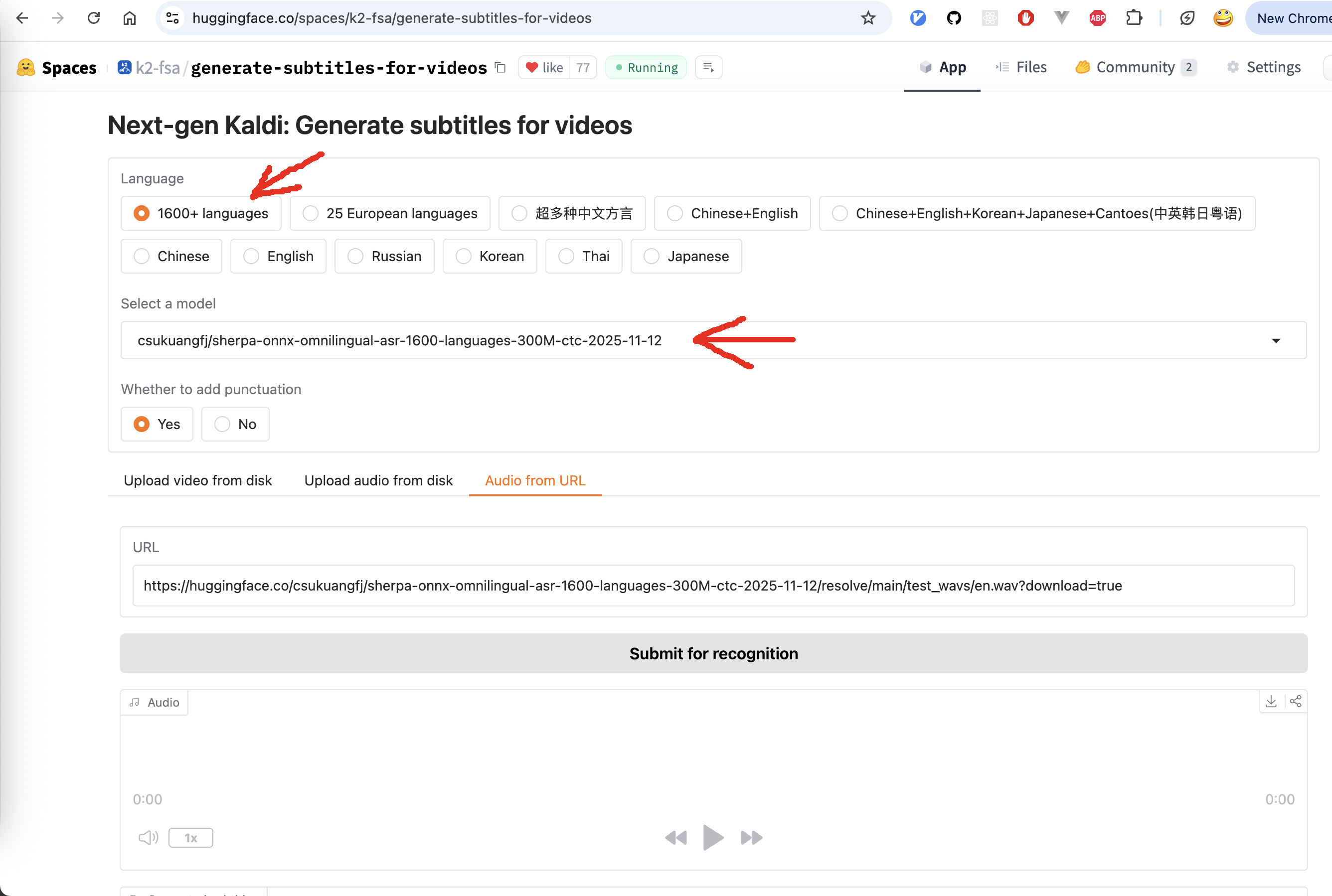Viewport: 1332px width, 896px height.
Task: Expand the Select a model dropdown
Action: pyautogui.click(x=1275, y=340)
